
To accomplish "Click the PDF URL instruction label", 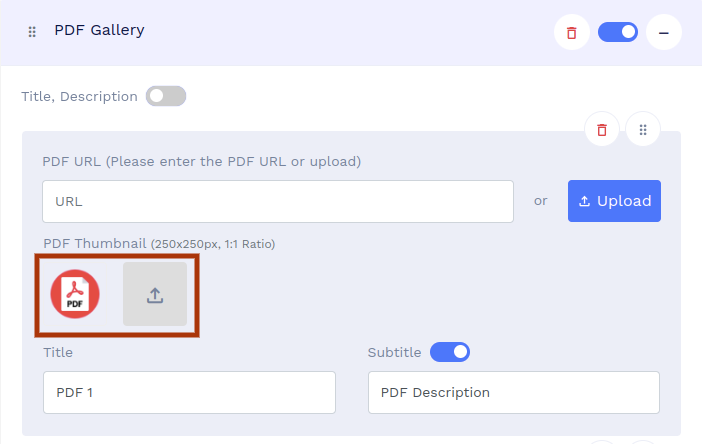I will click(x=201, y=161).
